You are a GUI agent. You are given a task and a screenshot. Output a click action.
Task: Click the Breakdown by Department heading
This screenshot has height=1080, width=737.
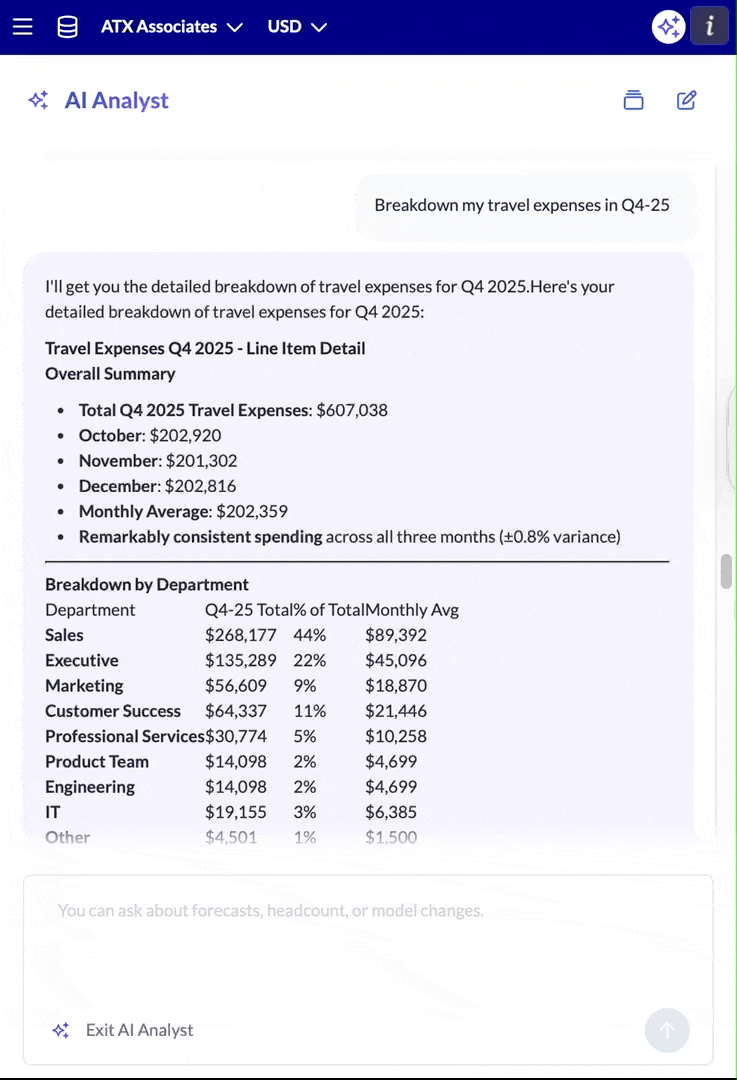(x=147, y=584)
